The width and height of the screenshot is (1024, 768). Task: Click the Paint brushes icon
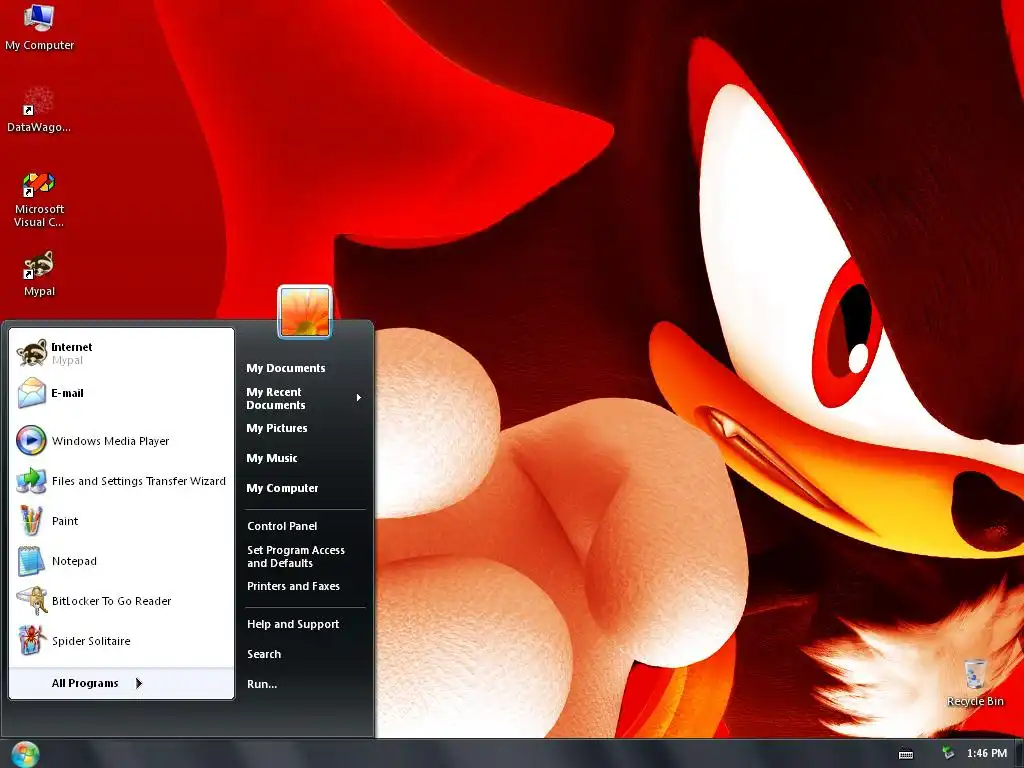pos(31,520)
